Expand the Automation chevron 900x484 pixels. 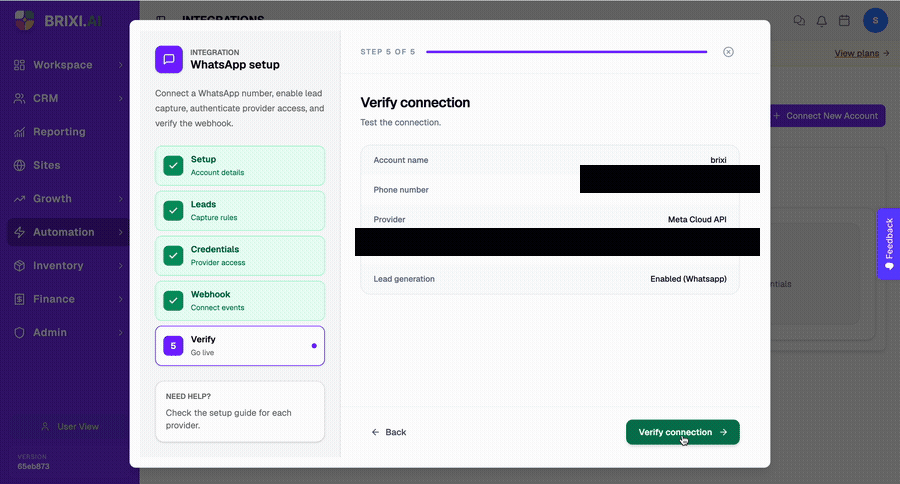click(x=121, y=232)
